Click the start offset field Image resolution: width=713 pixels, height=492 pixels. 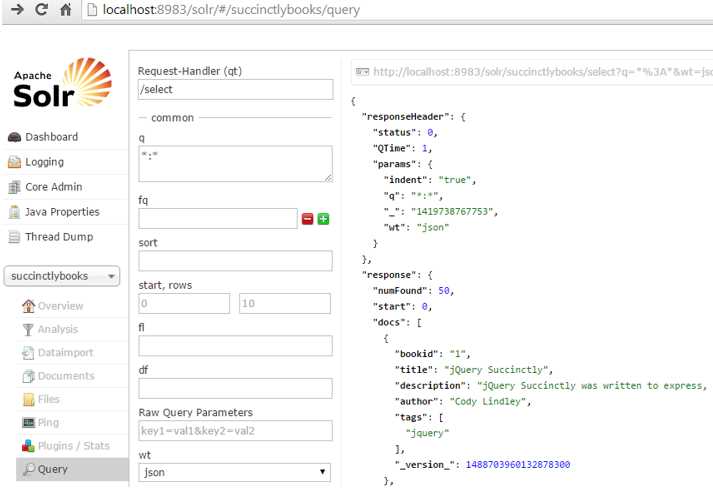coord(184,303)
